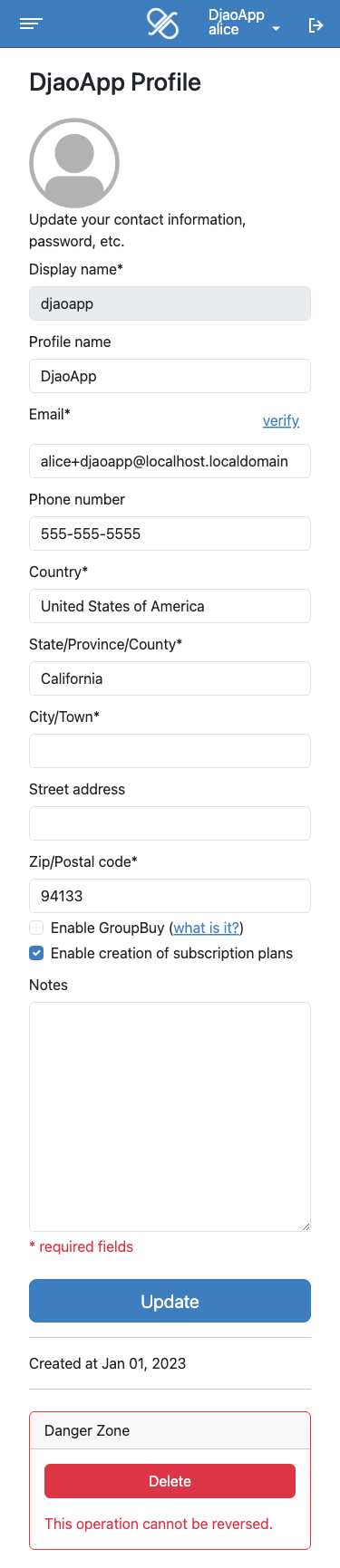Click the Phone number field
340x1568 pixels.
tap(170, 534)
